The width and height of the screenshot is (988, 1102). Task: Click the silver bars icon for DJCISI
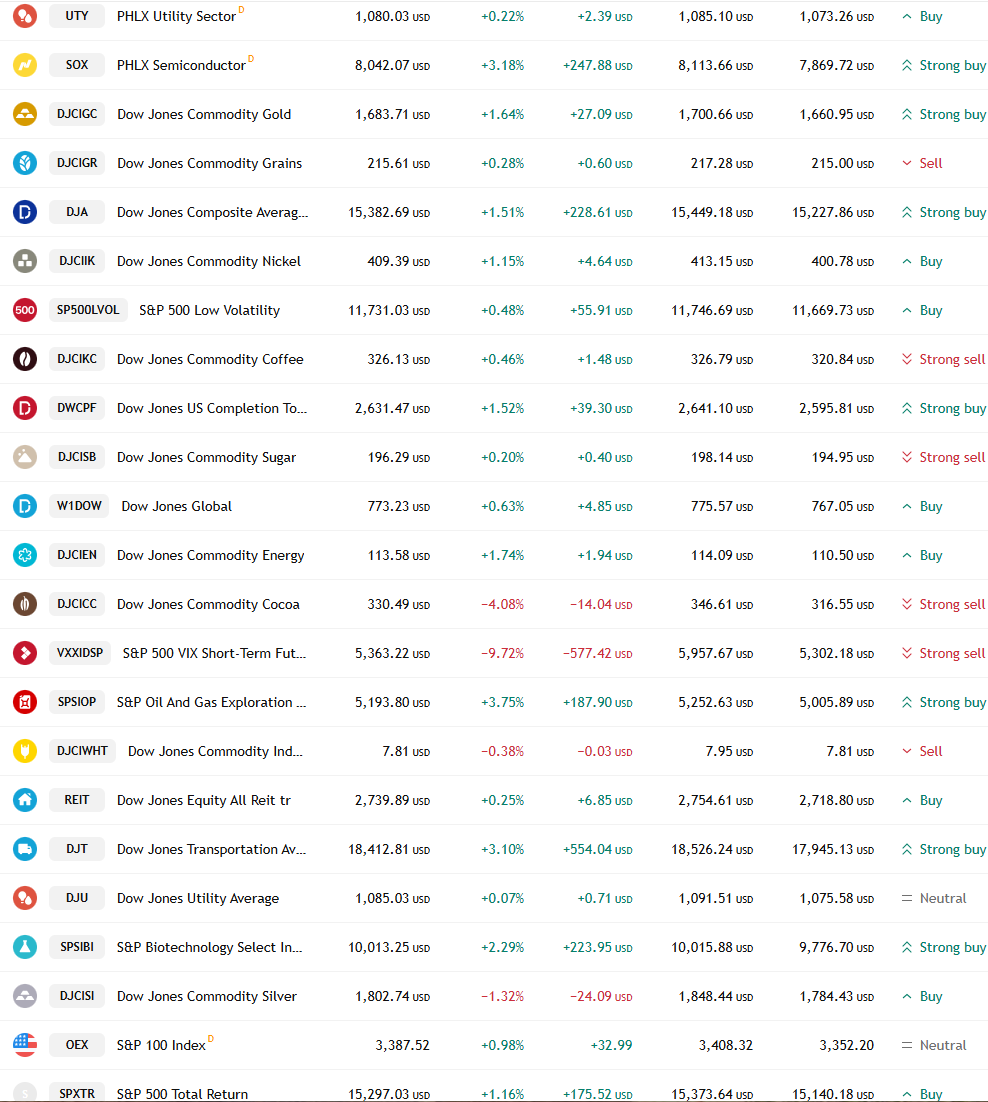pyautogui.click(x=25, y=996)
